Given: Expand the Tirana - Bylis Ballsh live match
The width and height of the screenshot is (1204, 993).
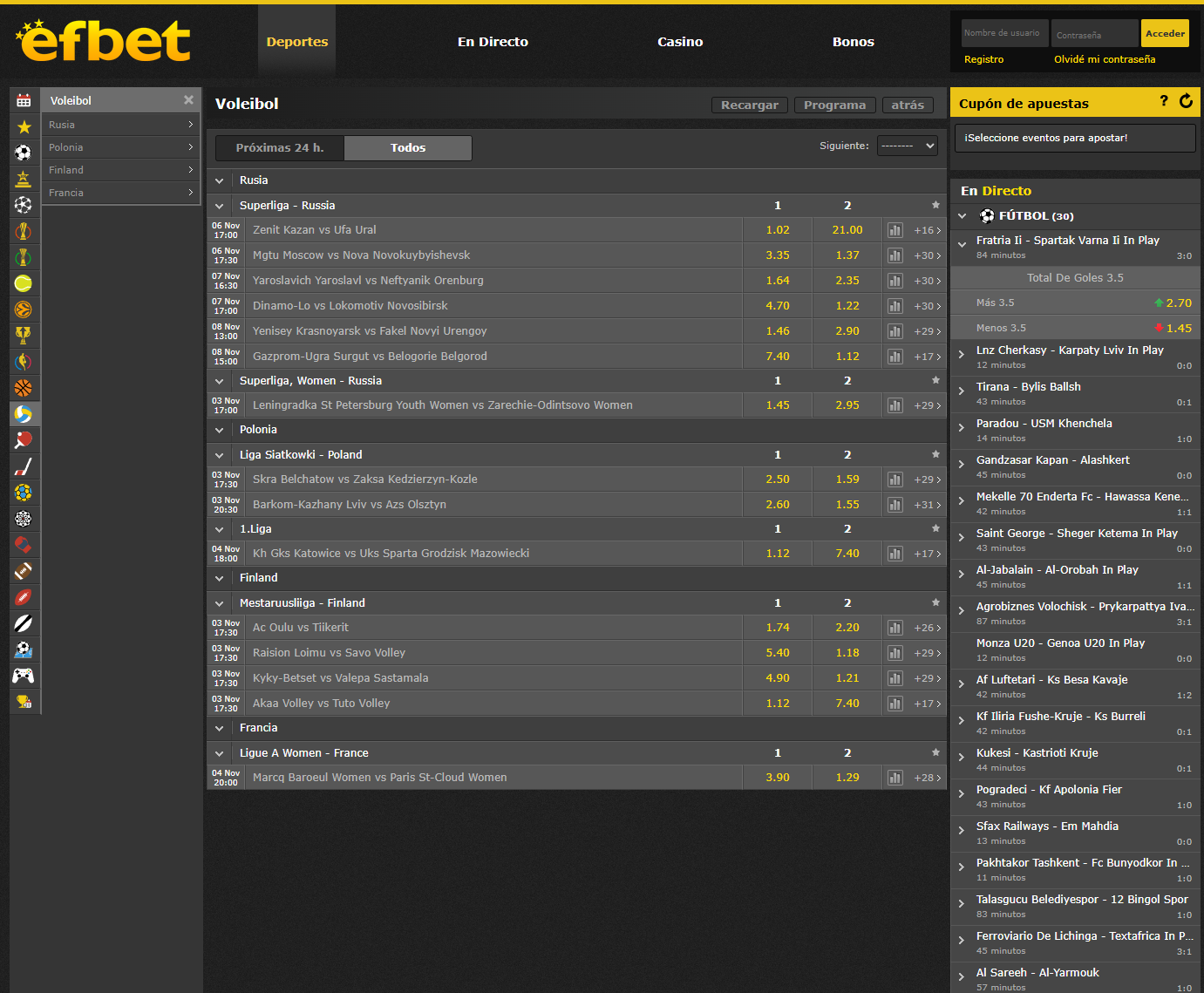Looking at the screenshot, I should point(962,391).
